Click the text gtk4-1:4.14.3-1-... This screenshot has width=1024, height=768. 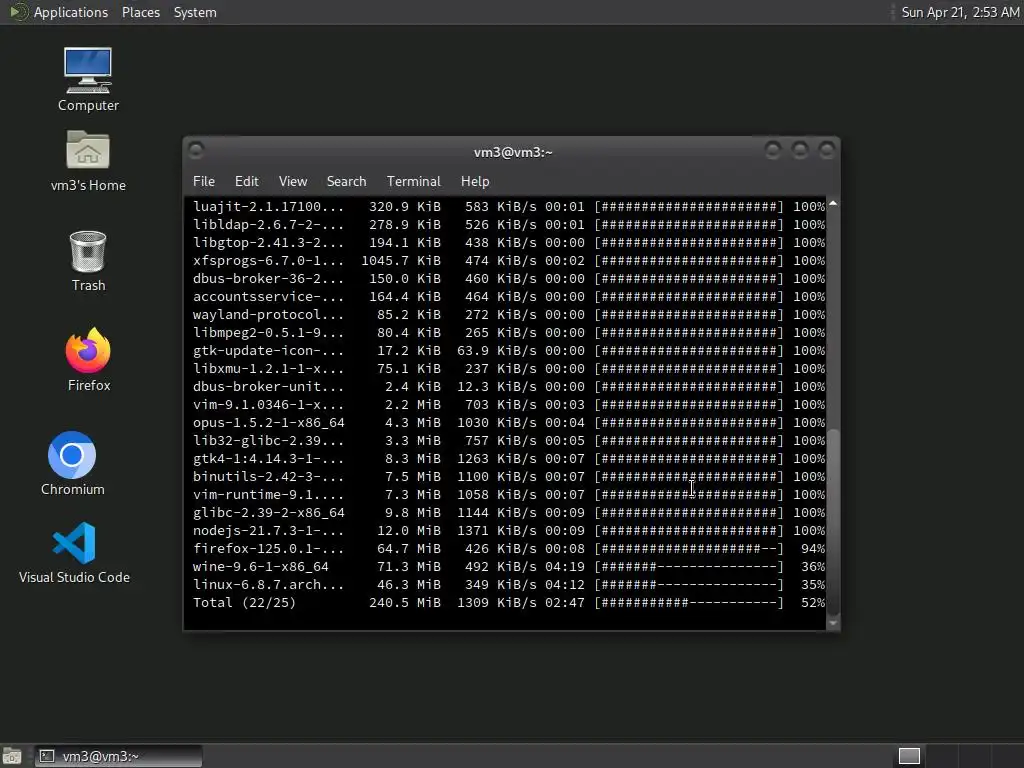pos(268,458)
